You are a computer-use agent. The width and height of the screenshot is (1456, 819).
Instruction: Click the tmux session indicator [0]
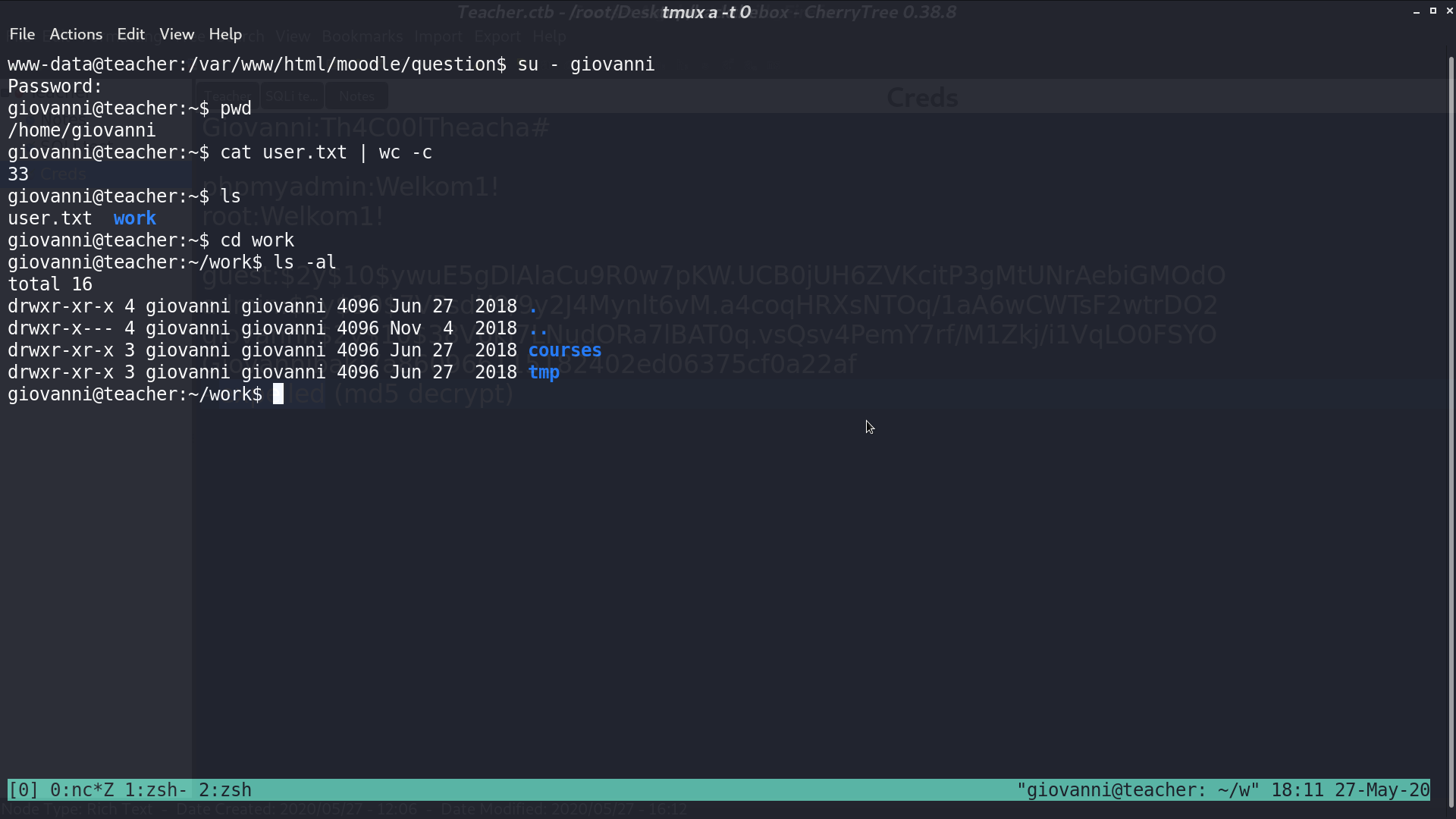pos(24,790)
